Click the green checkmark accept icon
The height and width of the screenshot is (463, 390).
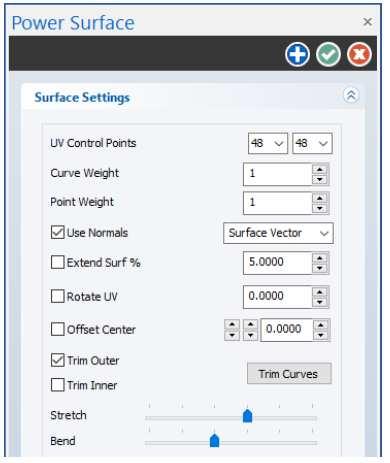(x=328, y=54)
